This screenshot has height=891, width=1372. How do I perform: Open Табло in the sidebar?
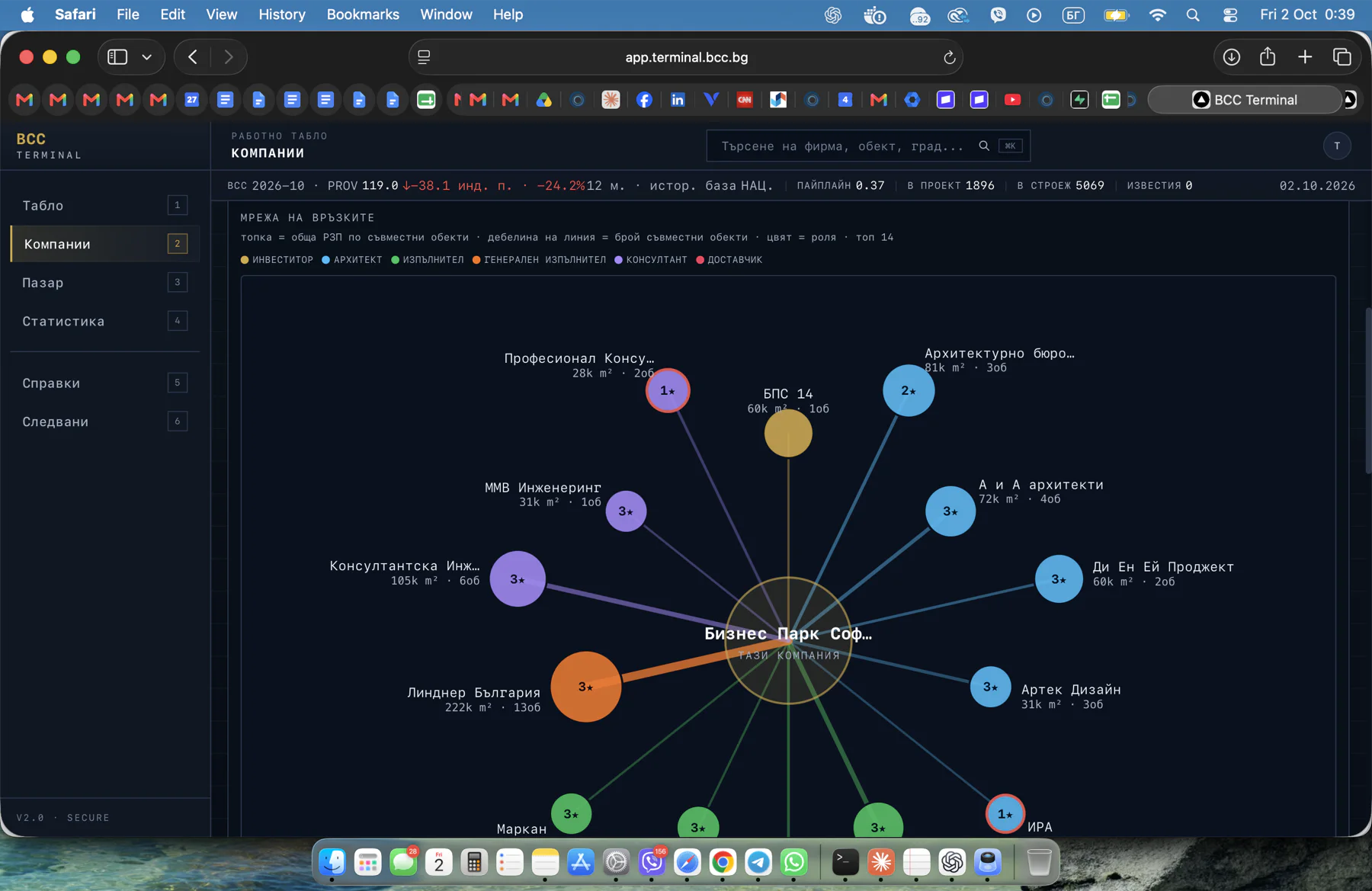[x=105, y=205]
